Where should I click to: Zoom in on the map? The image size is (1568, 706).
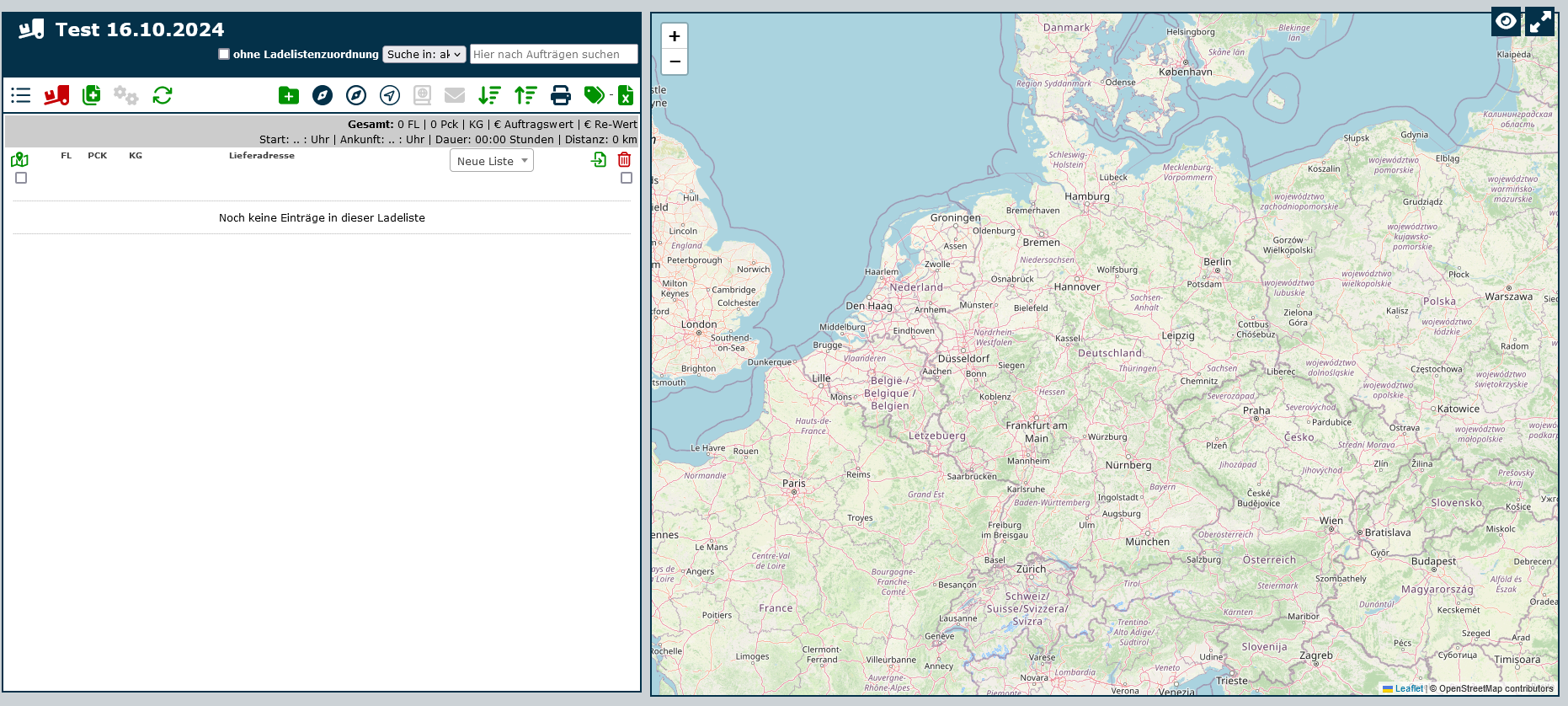pyautogui.click(x=675, y=36)
